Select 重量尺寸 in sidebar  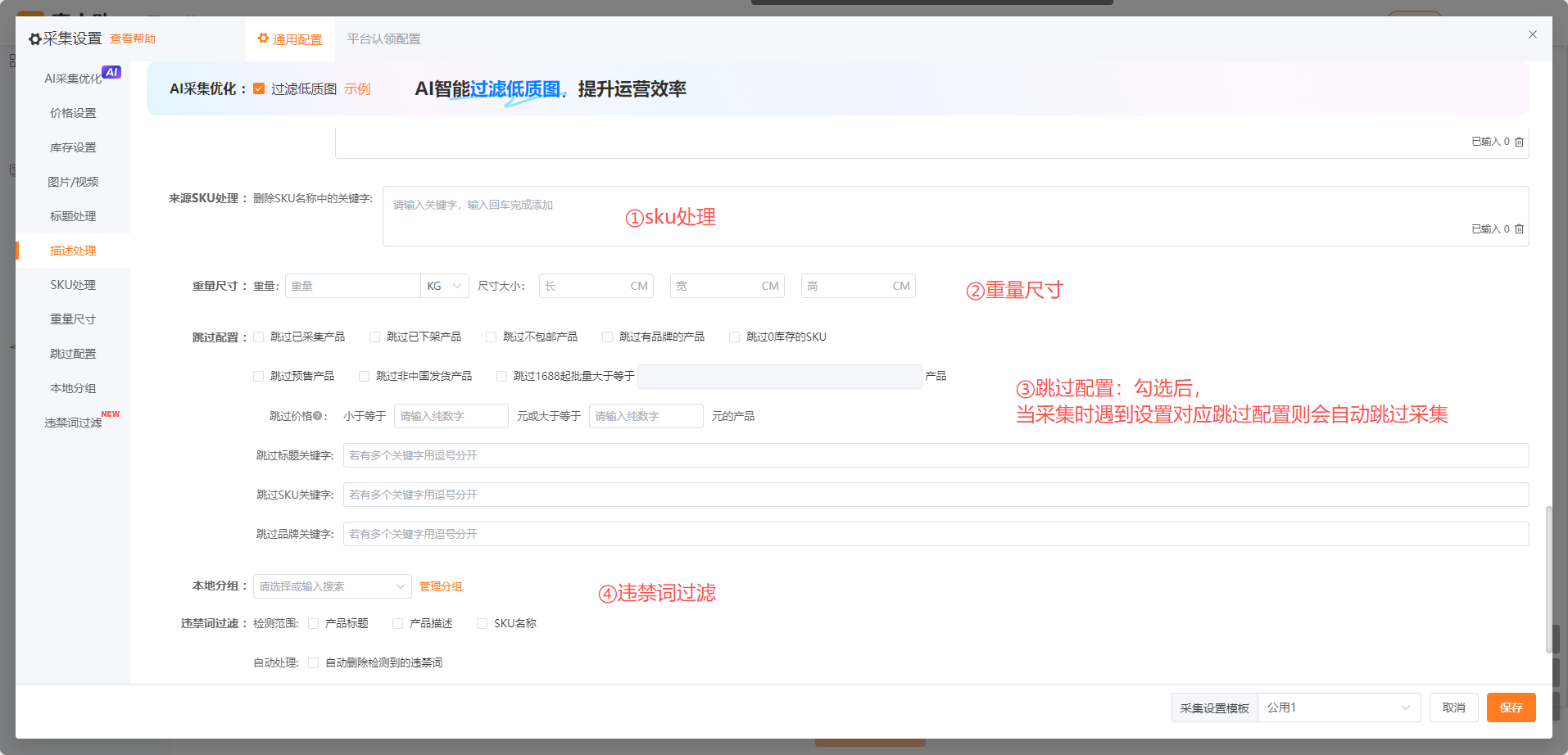pyautogui.click(x=73, y=319)
